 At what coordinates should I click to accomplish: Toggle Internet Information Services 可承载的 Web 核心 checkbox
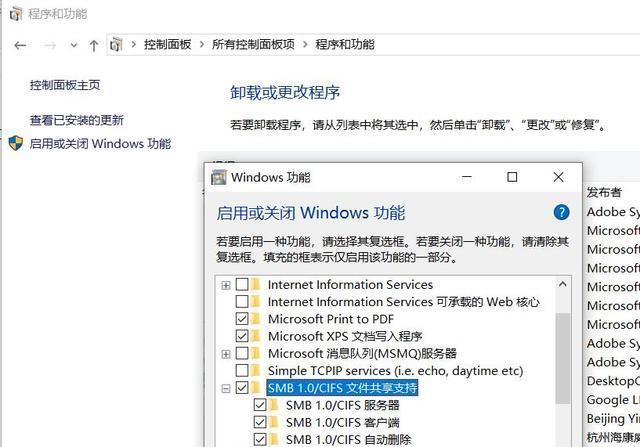click(242, 301)
